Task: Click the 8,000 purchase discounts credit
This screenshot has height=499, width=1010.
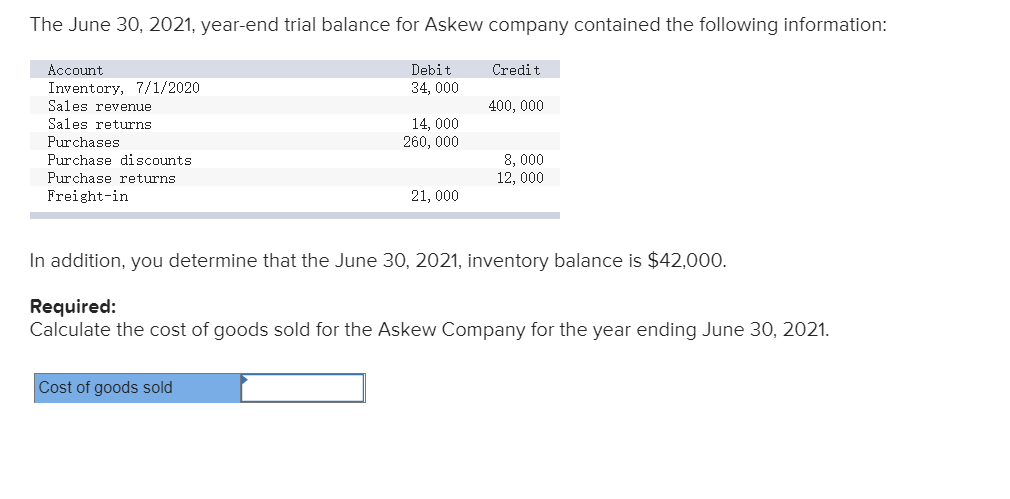Action: (x=524, y=160)
